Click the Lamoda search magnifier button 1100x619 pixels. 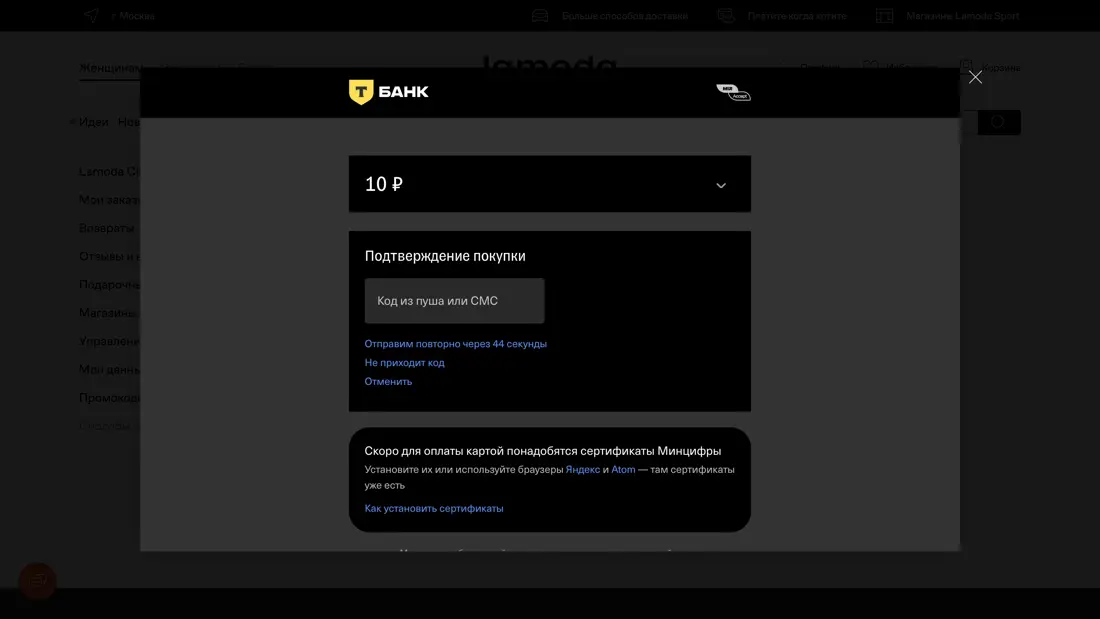coord(999,122)
